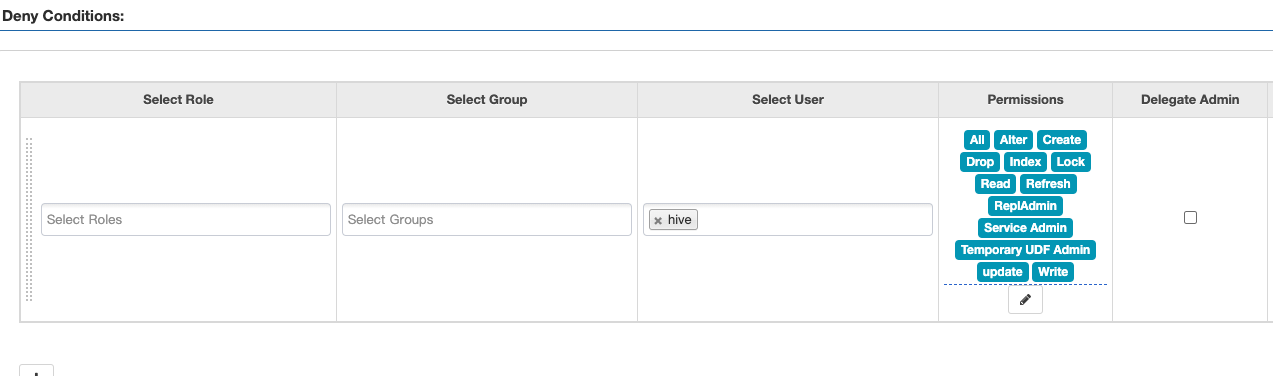Open the Select Roles dropdown field
This screenshot has height=376, width=1273.
[186, 220]
